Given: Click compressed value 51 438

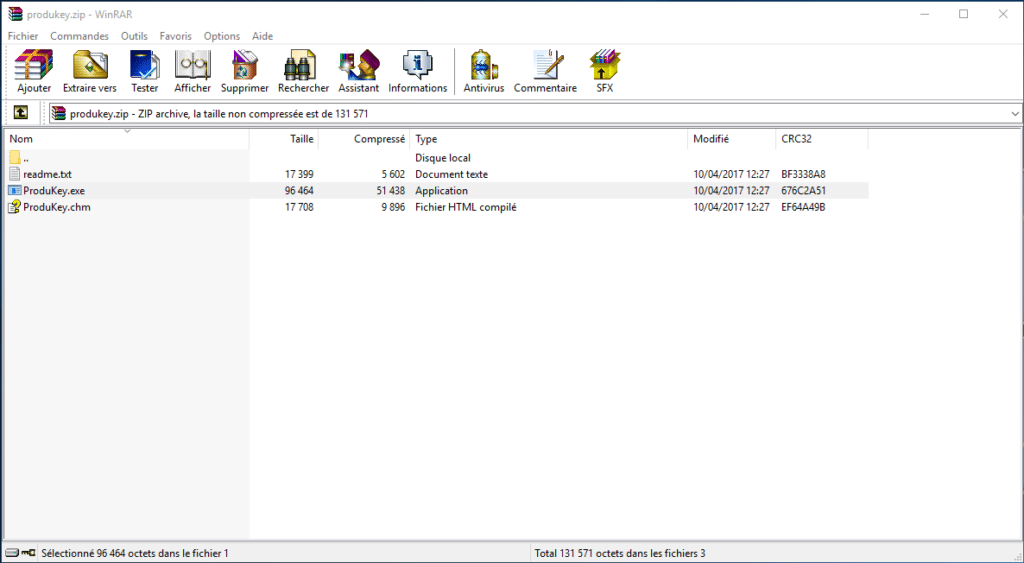Looking at the screenshot, I should click(391, 191).
